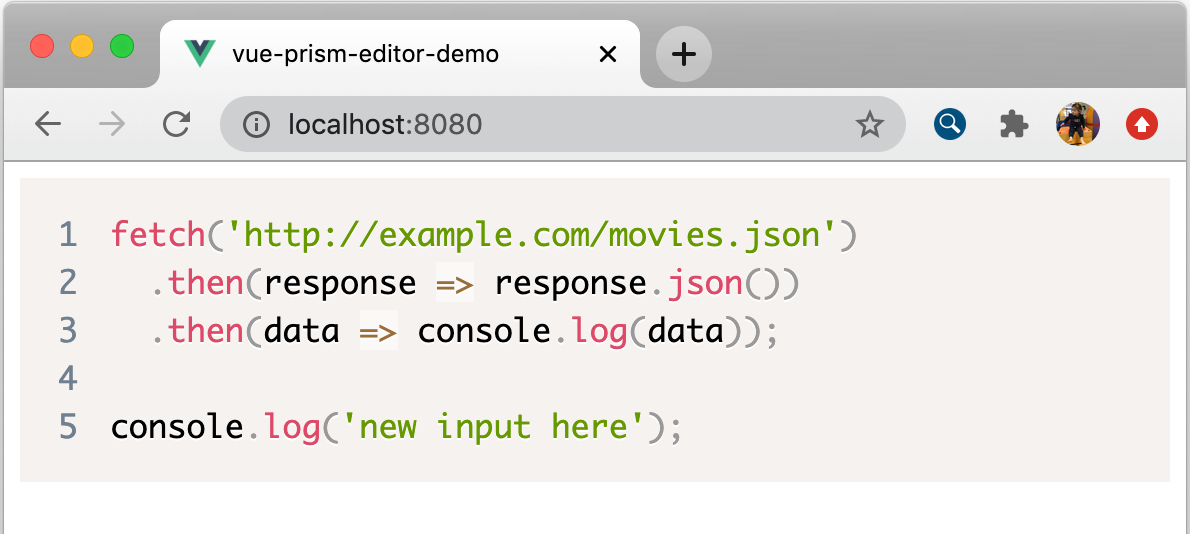1190x534 pixels.
Task: Open the user profile avatar
Action: pos(1077,124)
